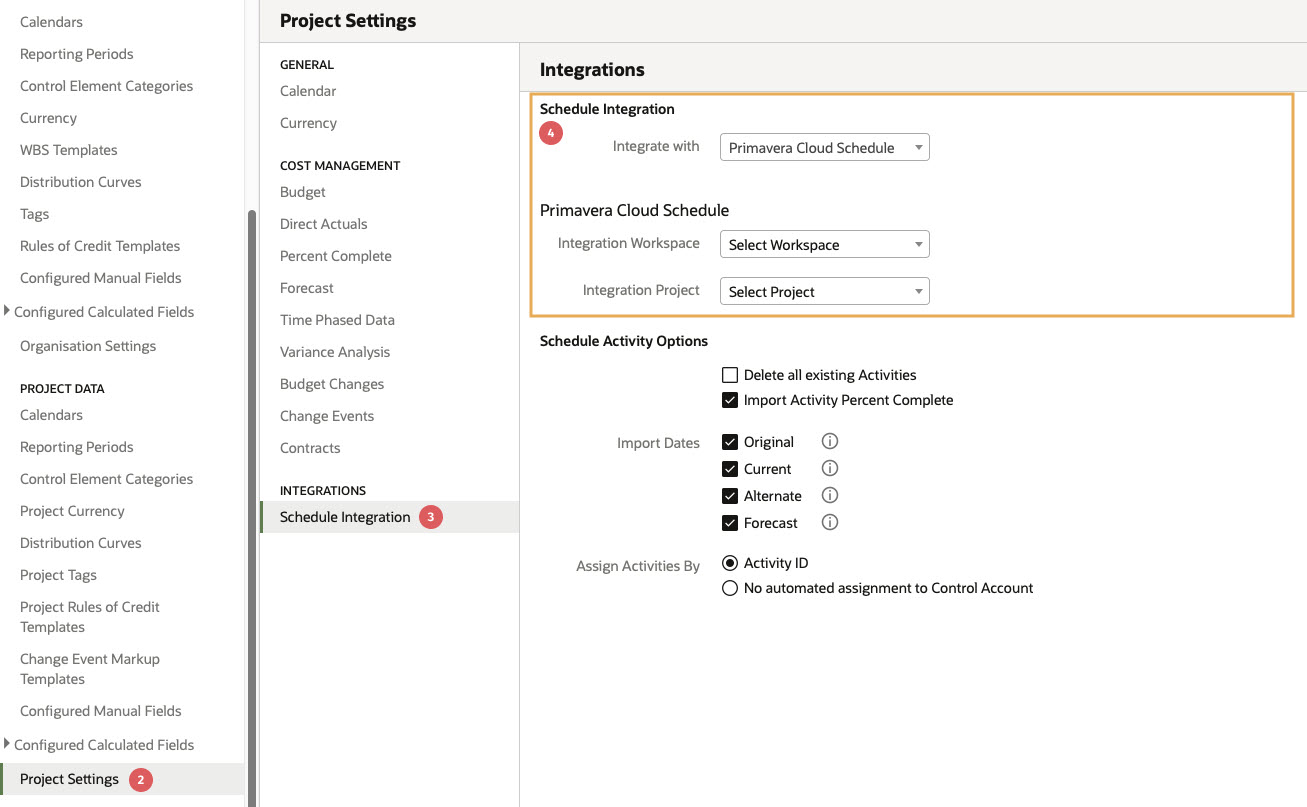Viewport: 1307px width, 807px height.
Task: Uncheck the Current import date checkbox
Action: coord(730,469)
